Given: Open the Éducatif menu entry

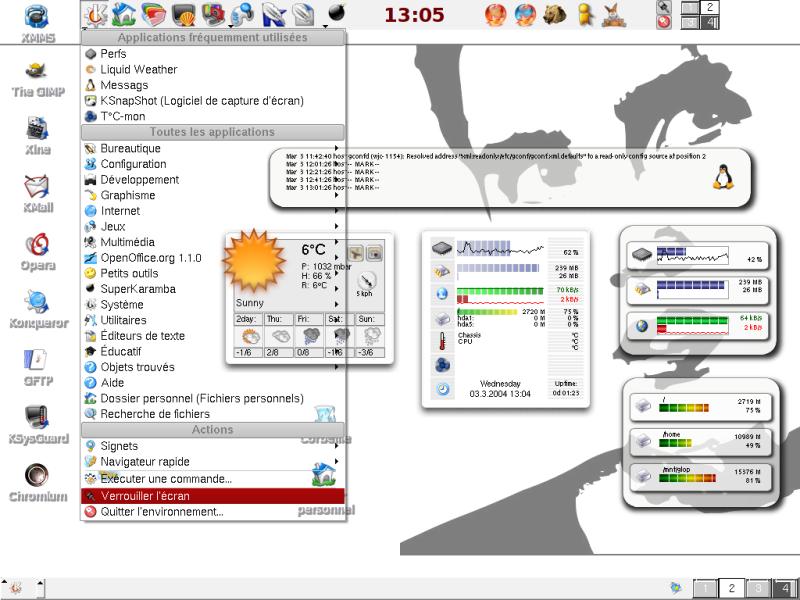Looking at the screenshot, I should pos(213,352).
